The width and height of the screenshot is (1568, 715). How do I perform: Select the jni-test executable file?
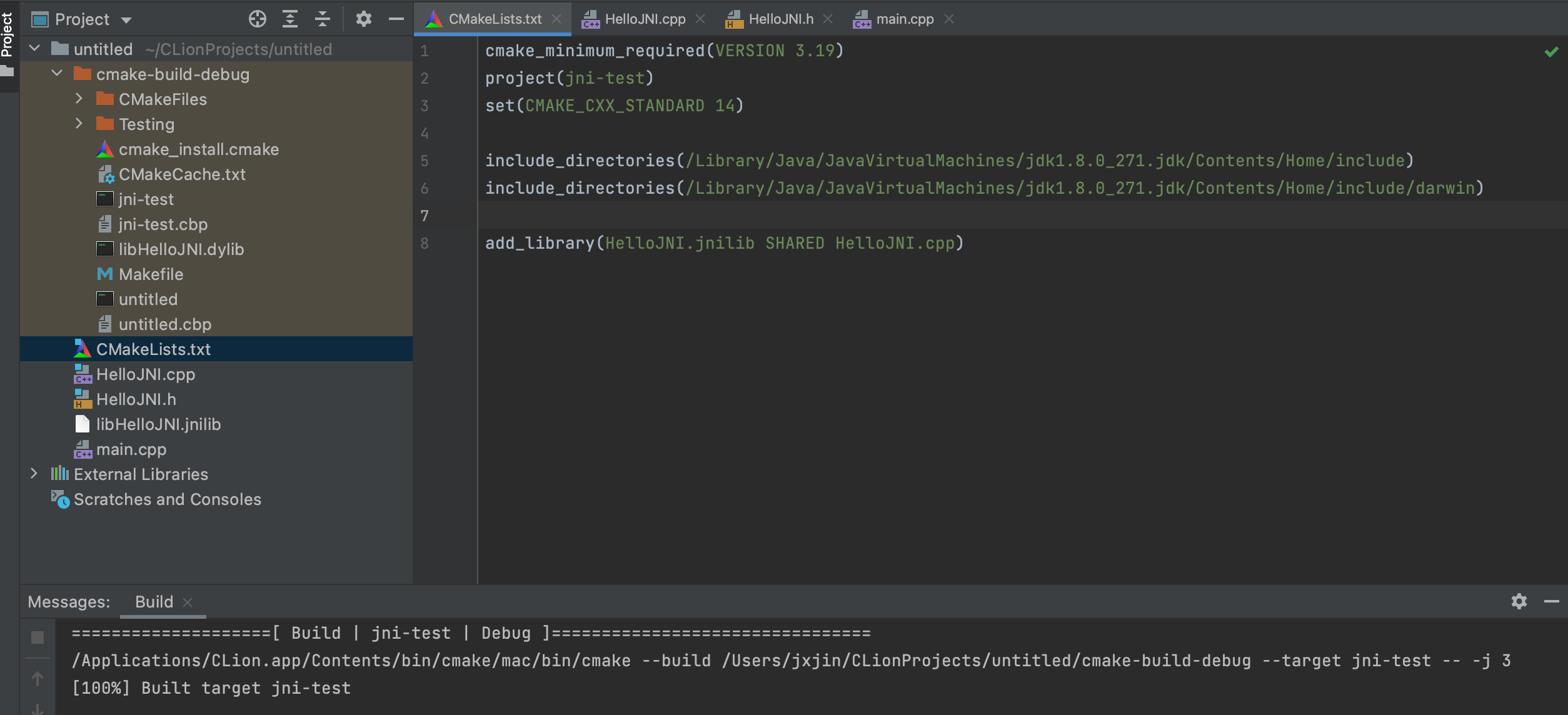tap(146, 199)
